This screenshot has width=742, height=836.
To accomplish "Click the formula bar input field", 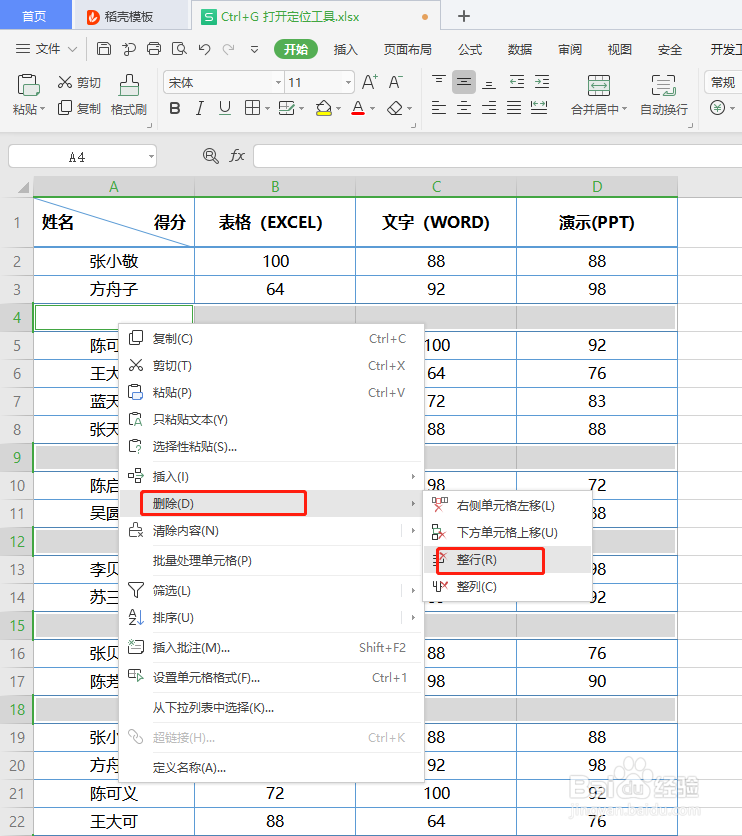I will point(497,156).
